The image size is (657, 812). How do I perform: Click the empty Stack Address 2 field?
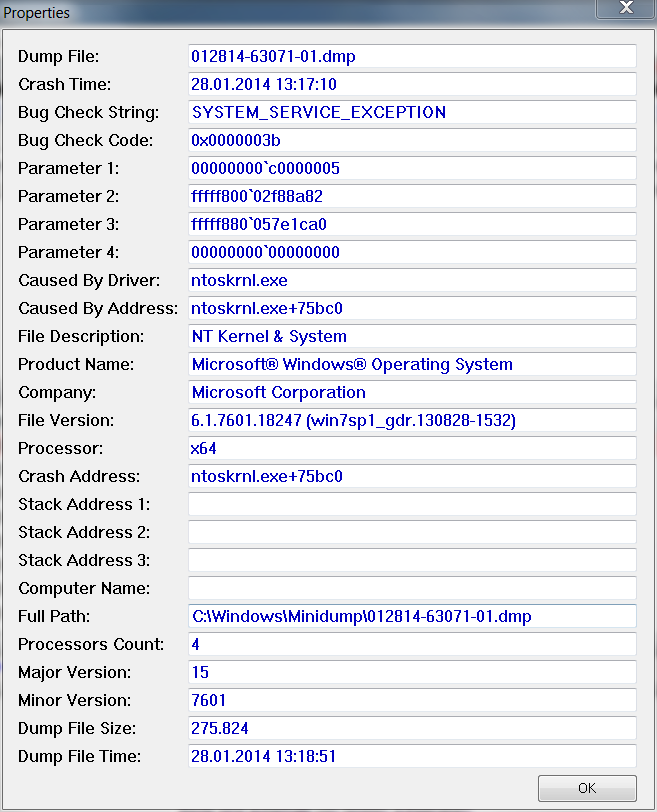click(412, 531)
